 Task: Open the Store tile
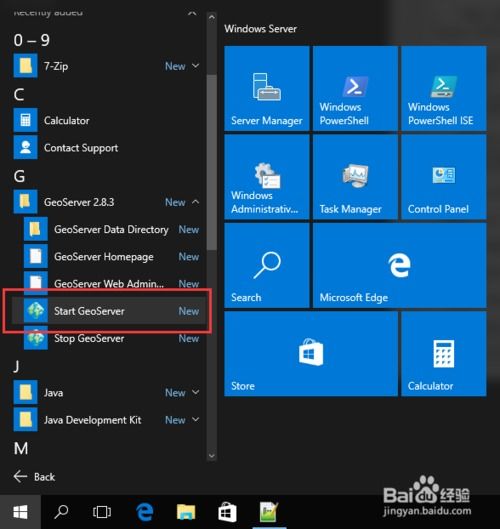click(311, 354)
